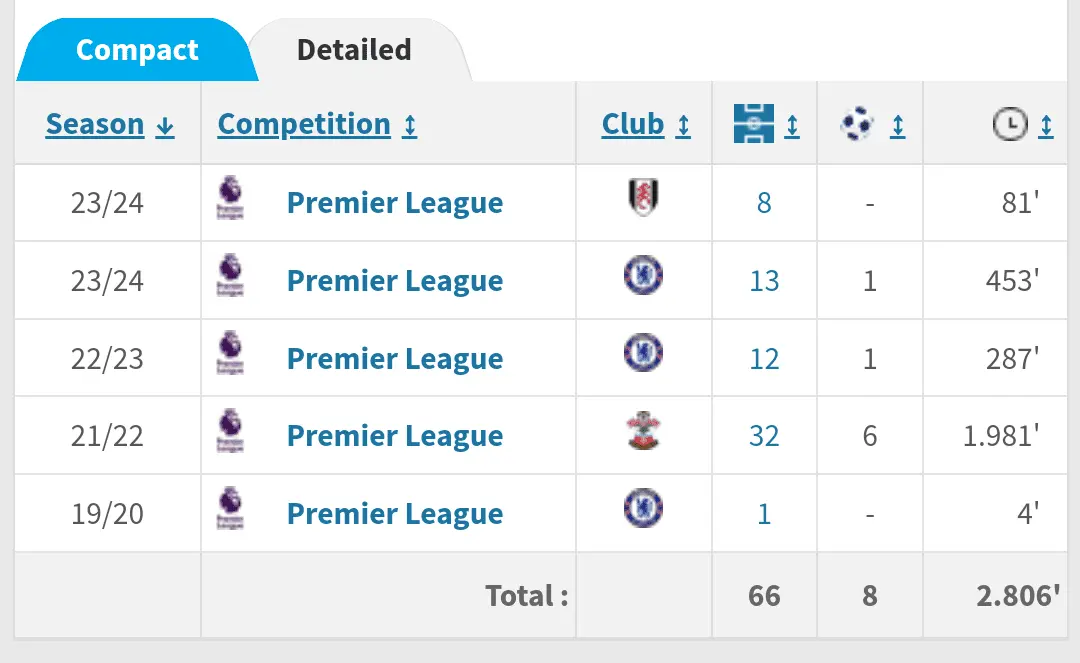
Task: Sort table by Club column header
Action: pyautogui.click(x=646, y=125)
